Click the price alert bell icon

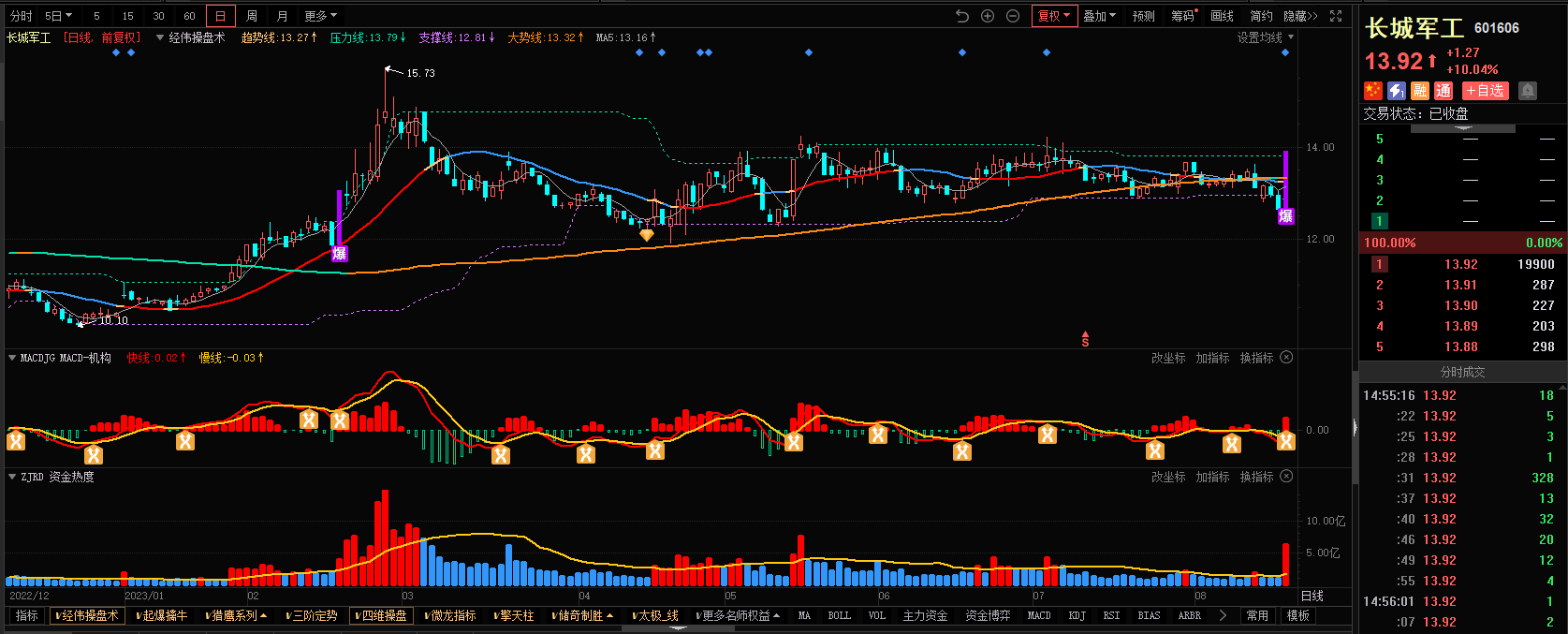pyautogui.click(x=1528, y=91)
